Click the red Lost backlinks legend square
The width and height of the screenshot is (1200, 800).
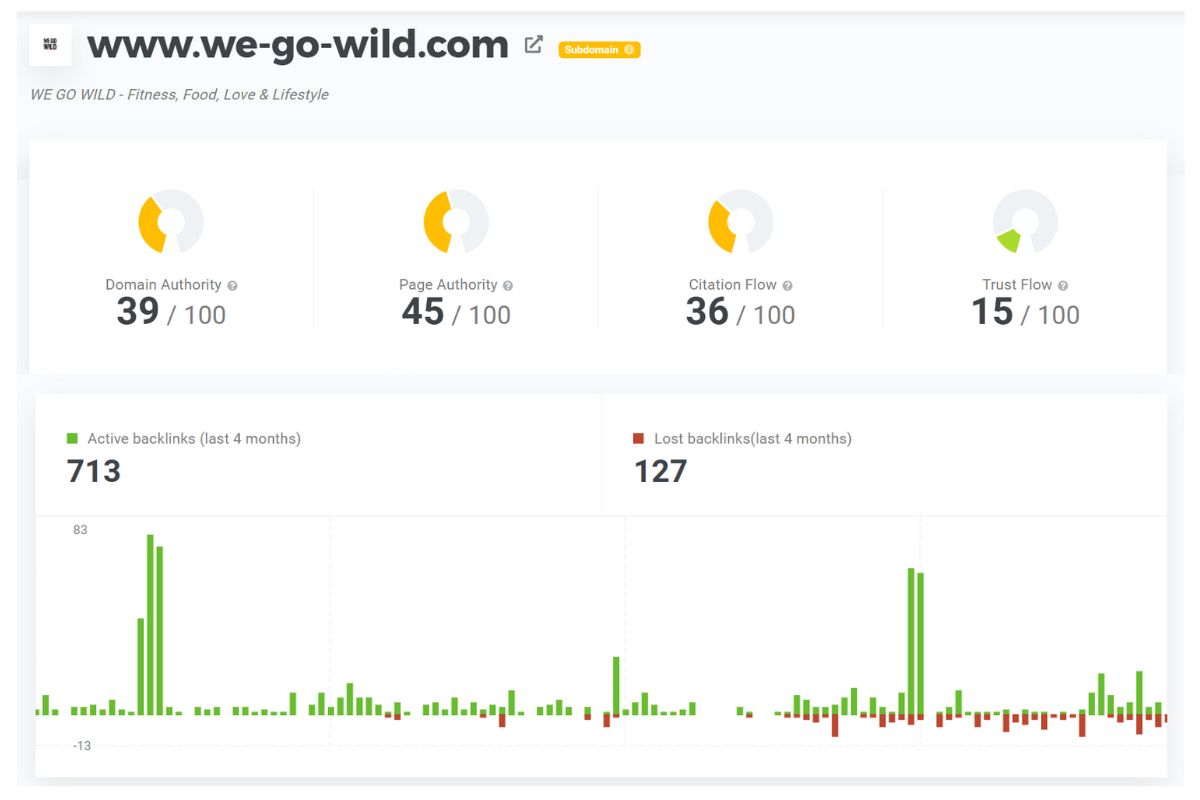639,438
